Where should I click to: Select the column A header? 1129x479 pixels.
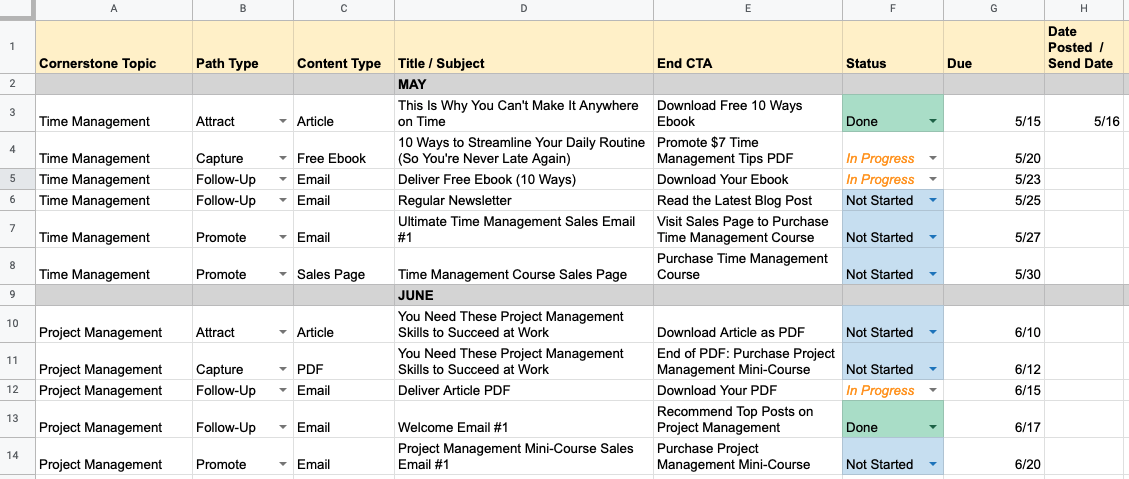pos(114,9)
